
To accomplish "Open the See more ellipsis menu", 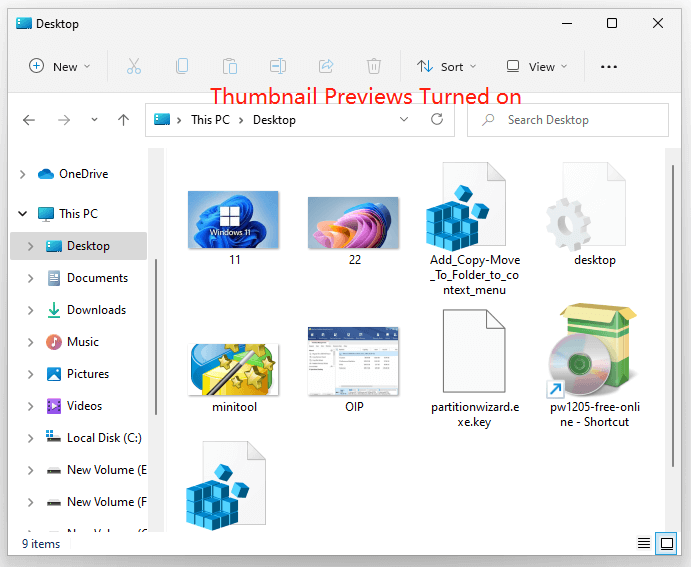I will pos(609,66).
